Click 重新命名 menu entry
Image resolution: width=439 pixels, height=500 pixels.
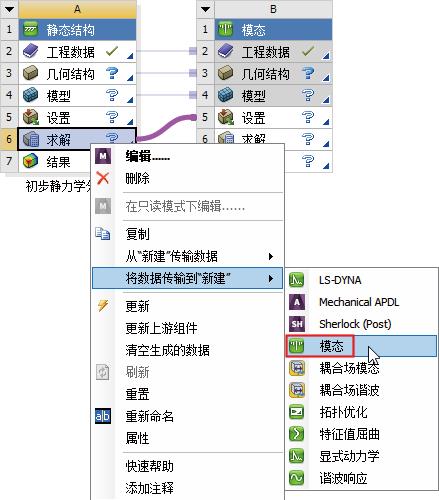(x=187, y=416)
